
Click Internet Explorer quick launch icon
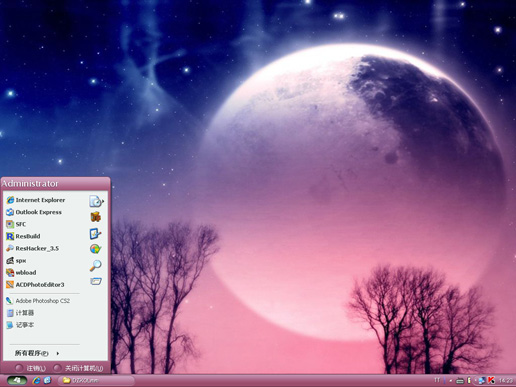[x=36, y=380]
